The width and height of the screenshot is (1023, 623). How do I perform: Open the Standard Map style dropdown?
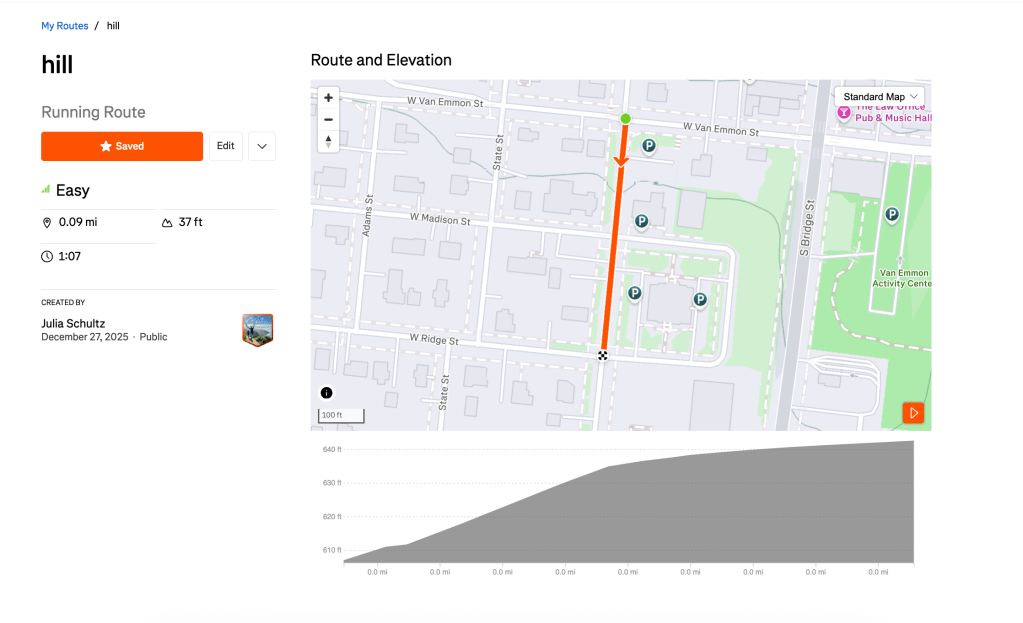pyautogui.click(x=879, y=97)
